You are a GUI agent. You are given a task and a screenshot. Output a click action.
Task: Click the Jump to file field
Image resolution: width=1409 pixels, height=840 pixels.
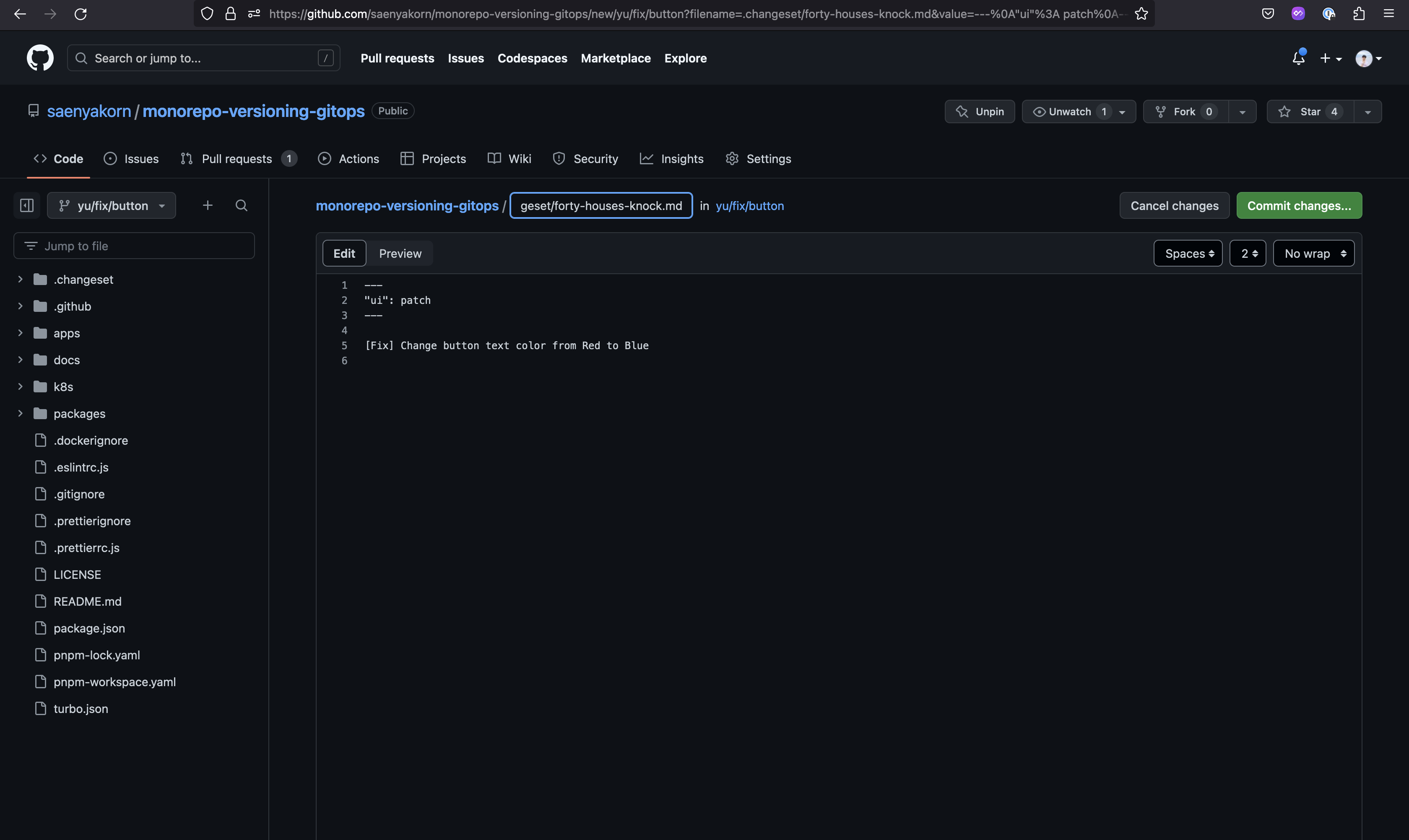tap(134, 246)
